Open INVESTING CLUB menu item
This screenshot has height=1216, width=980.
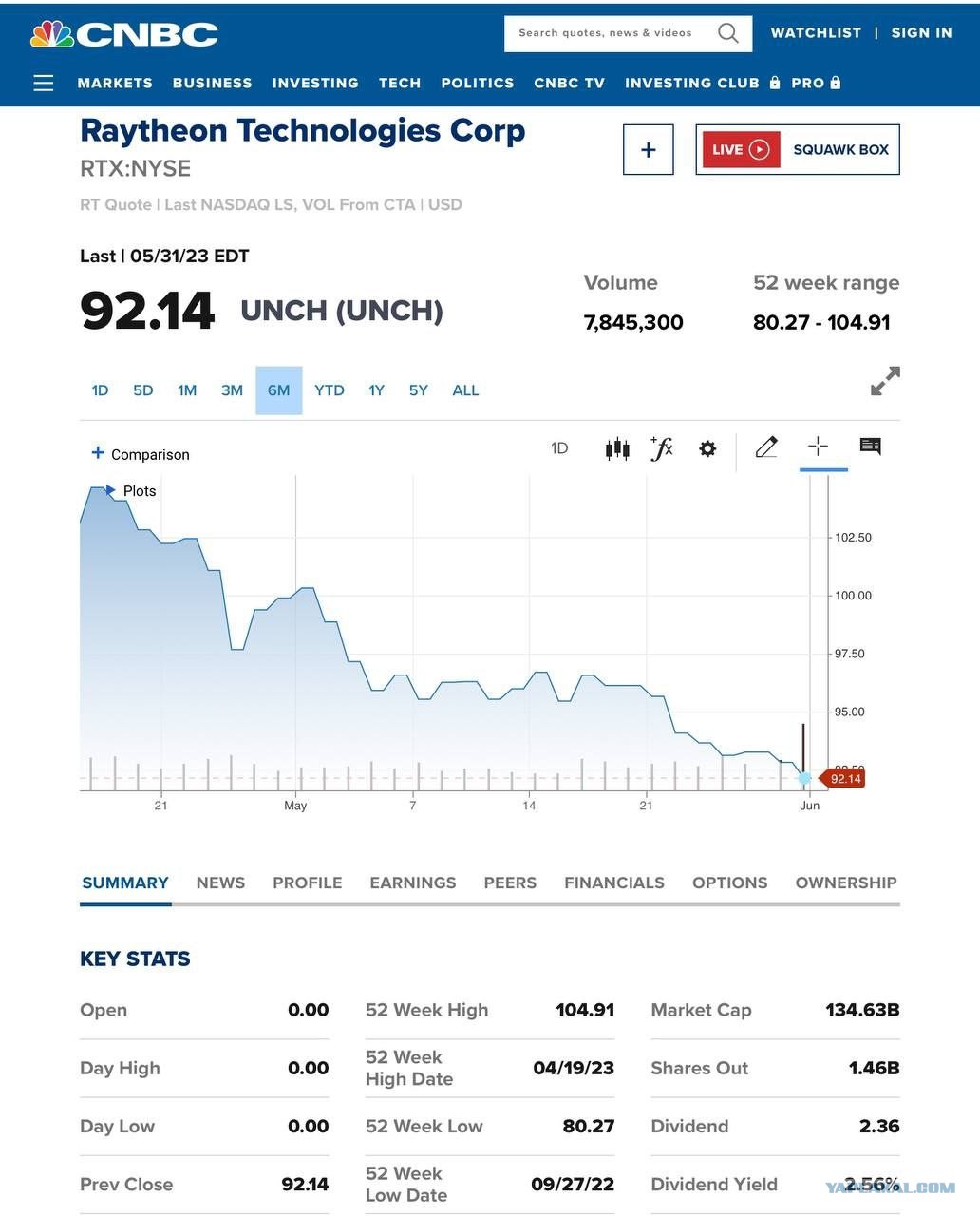[692, 83]
